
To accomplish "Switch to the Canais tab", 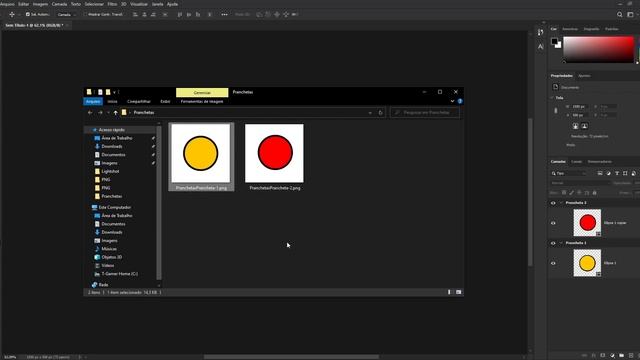I will coord(576,162).
